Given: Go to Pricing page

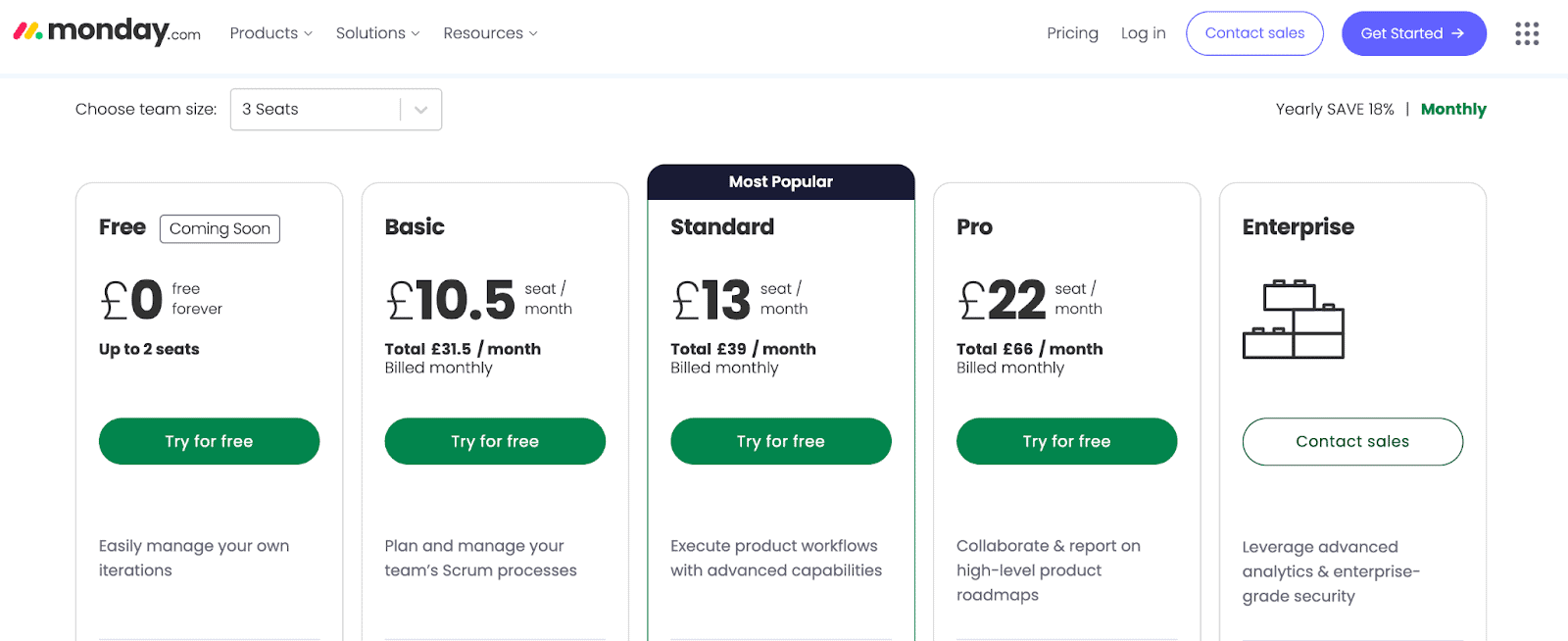Looking at the screenshot, I should [1072, 33].
